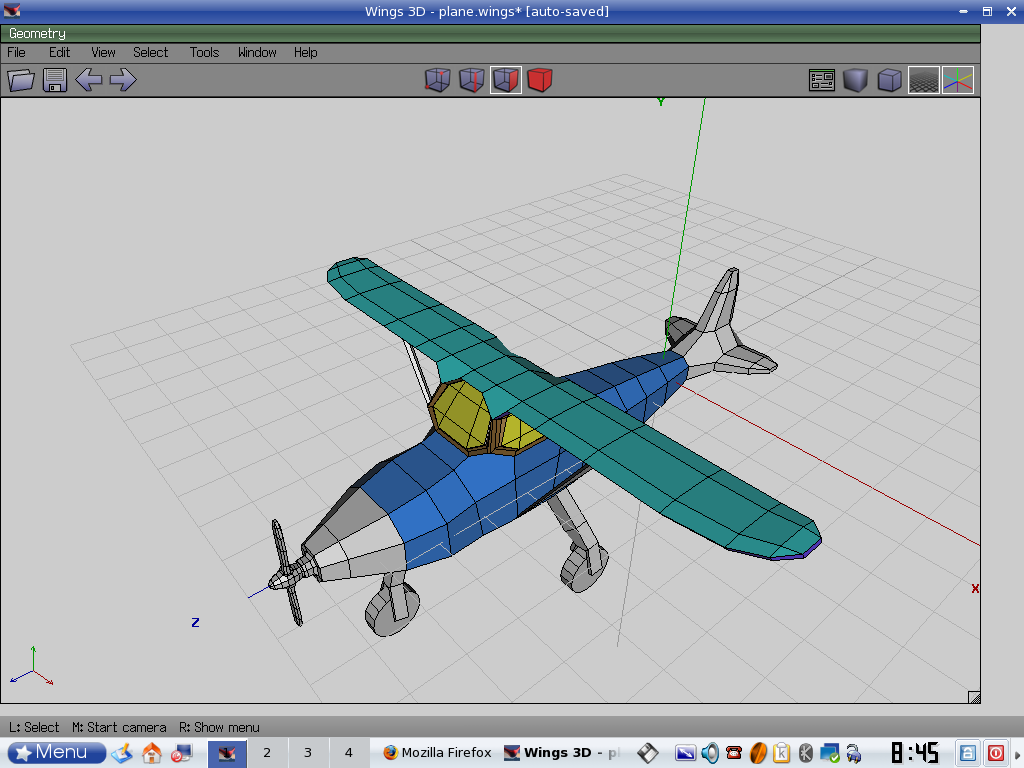Image resolution: width=1024 pixels, height=768 pixels.
Task: Switch to Mozilla Firefox in taskbar
Action: [x=437, y=752]
